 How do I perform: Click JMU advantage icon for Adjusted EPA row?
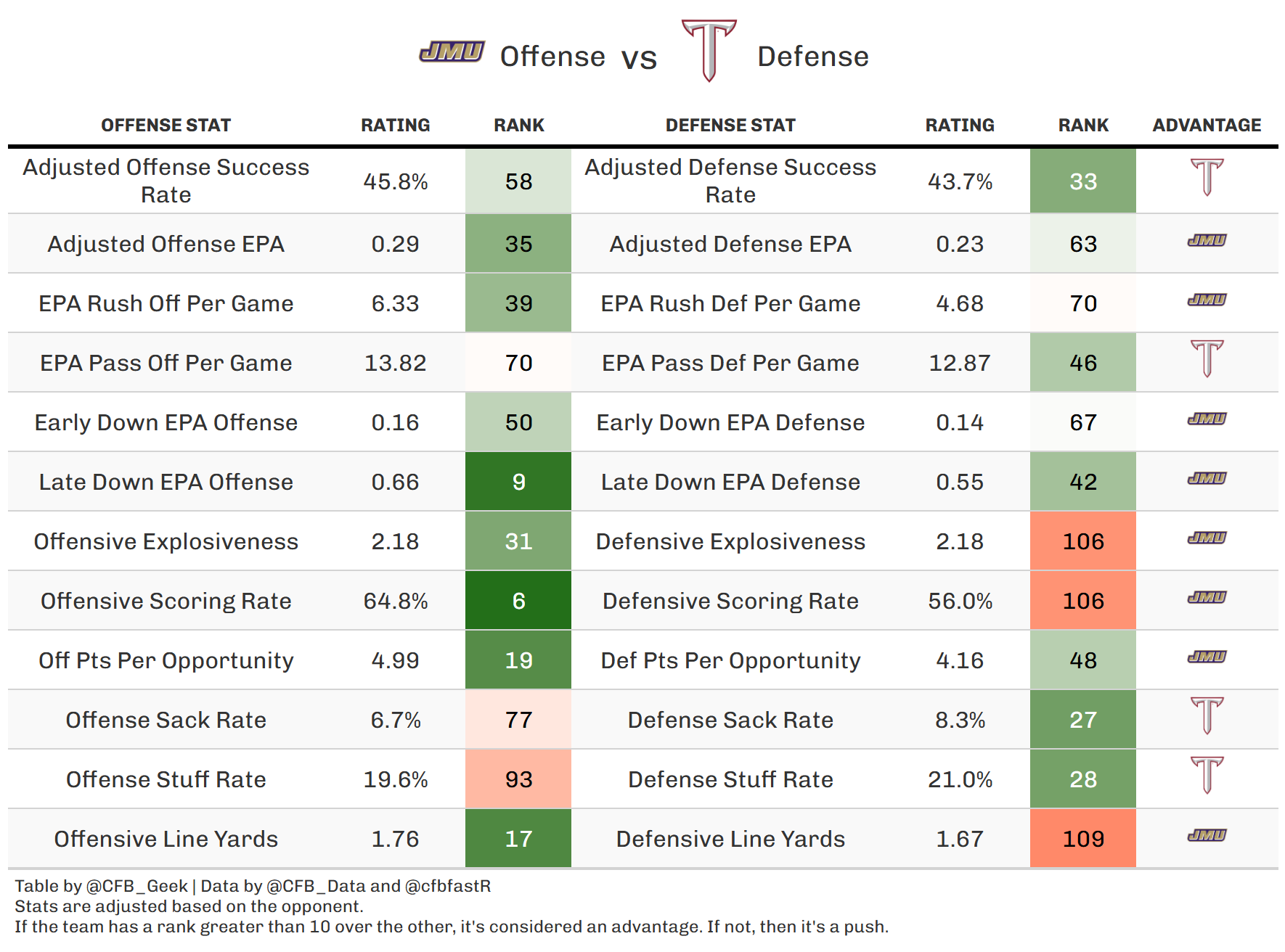pyautogui.click(x=1207, y=240)
